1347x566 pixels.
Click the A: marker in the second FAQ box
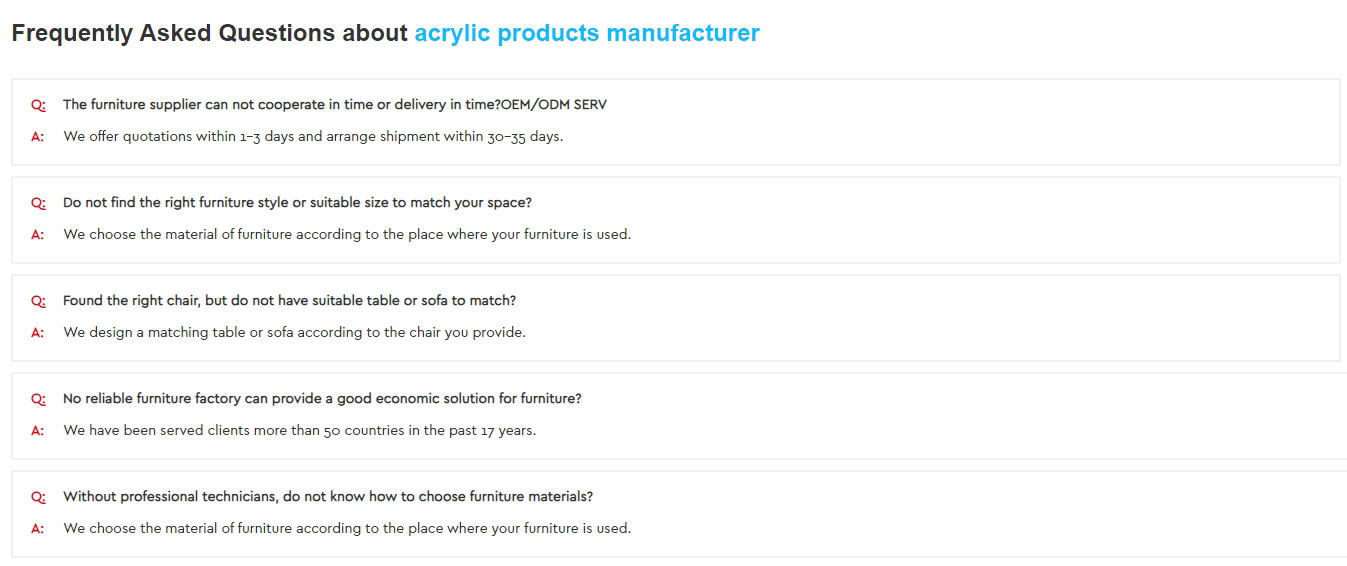pyautogui.click(x=38, y=235)
